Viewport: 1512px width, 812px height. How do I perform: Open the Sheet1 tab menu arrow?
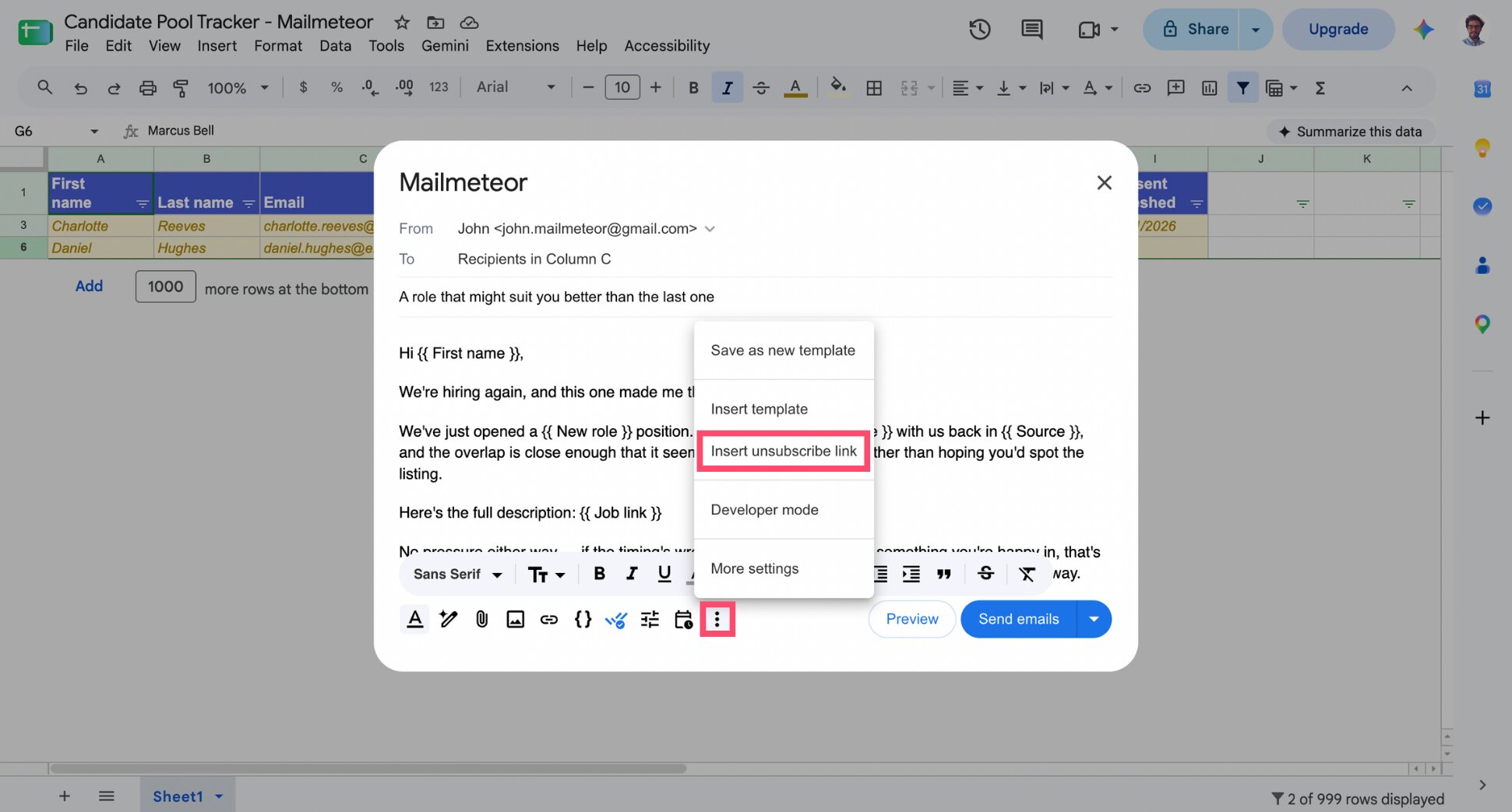click(219, 796)
